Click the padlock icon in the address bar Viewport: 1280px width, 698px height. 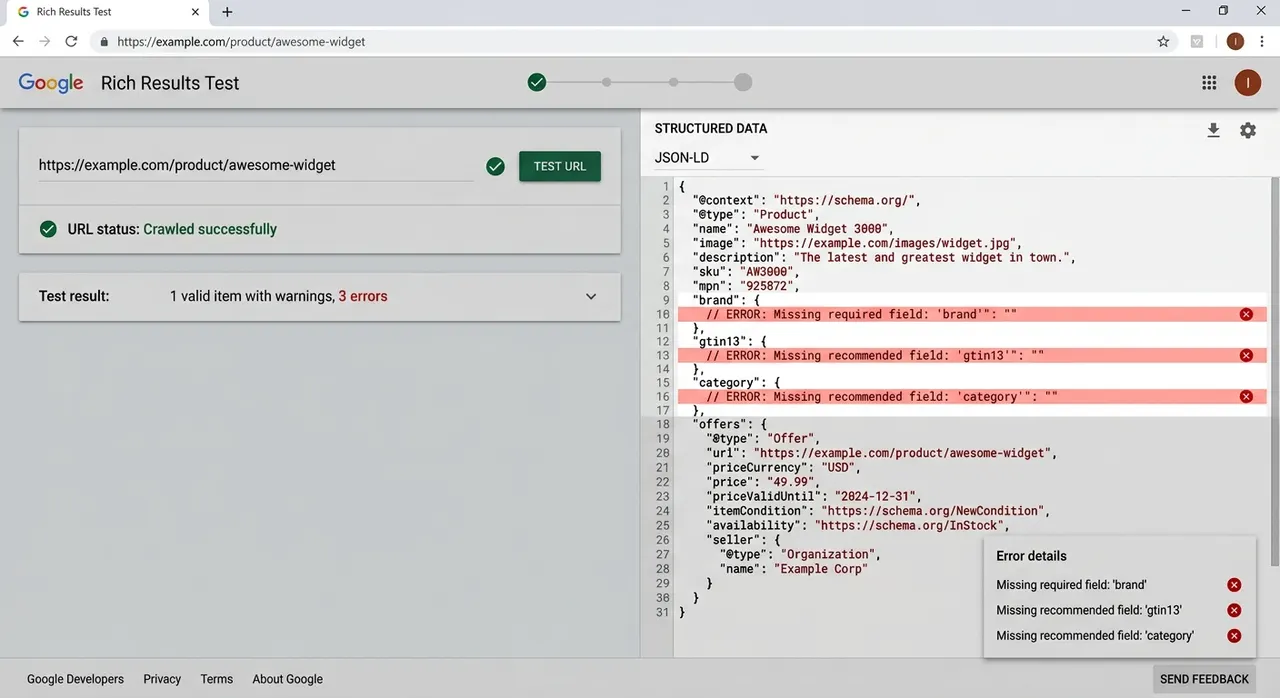click(104, 42)
